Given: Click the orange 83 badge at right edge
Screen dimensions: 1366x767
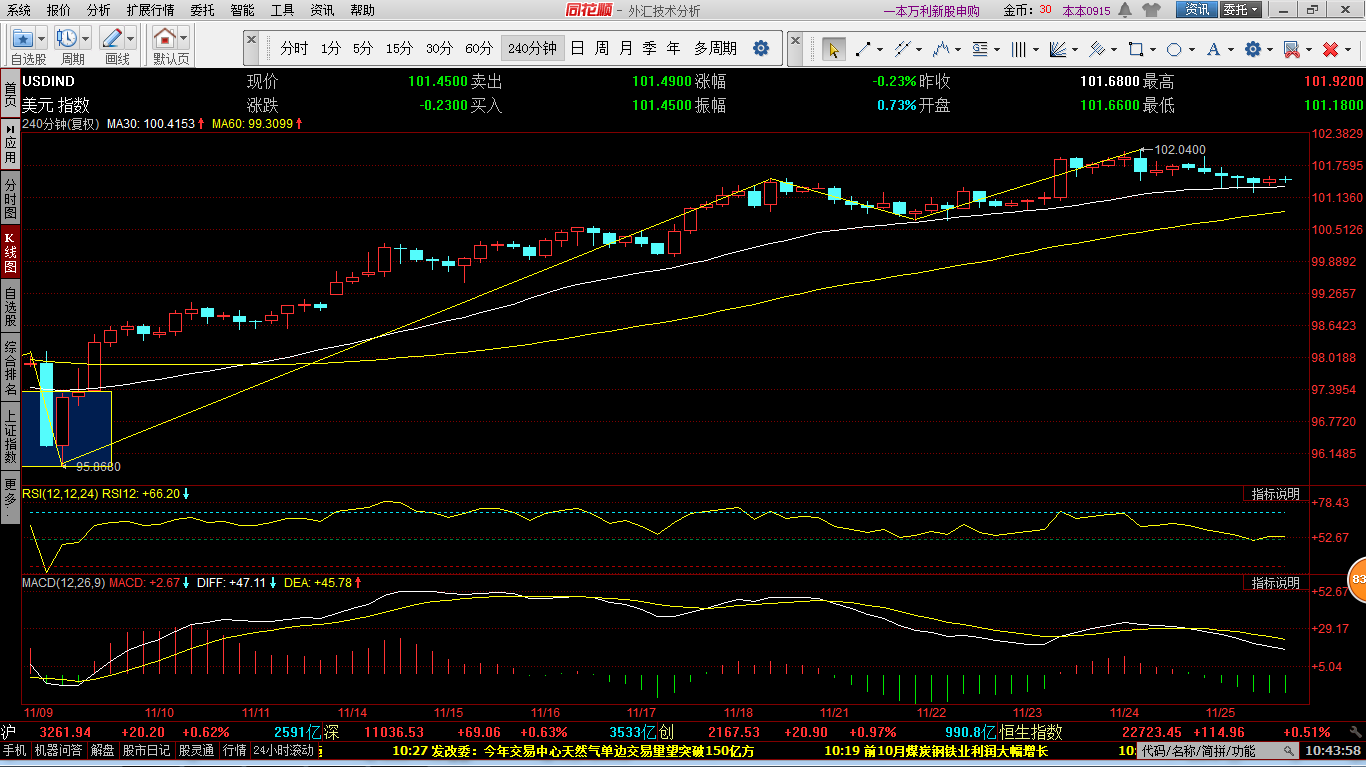Looking at the screenshot, I should (1358, 579).
